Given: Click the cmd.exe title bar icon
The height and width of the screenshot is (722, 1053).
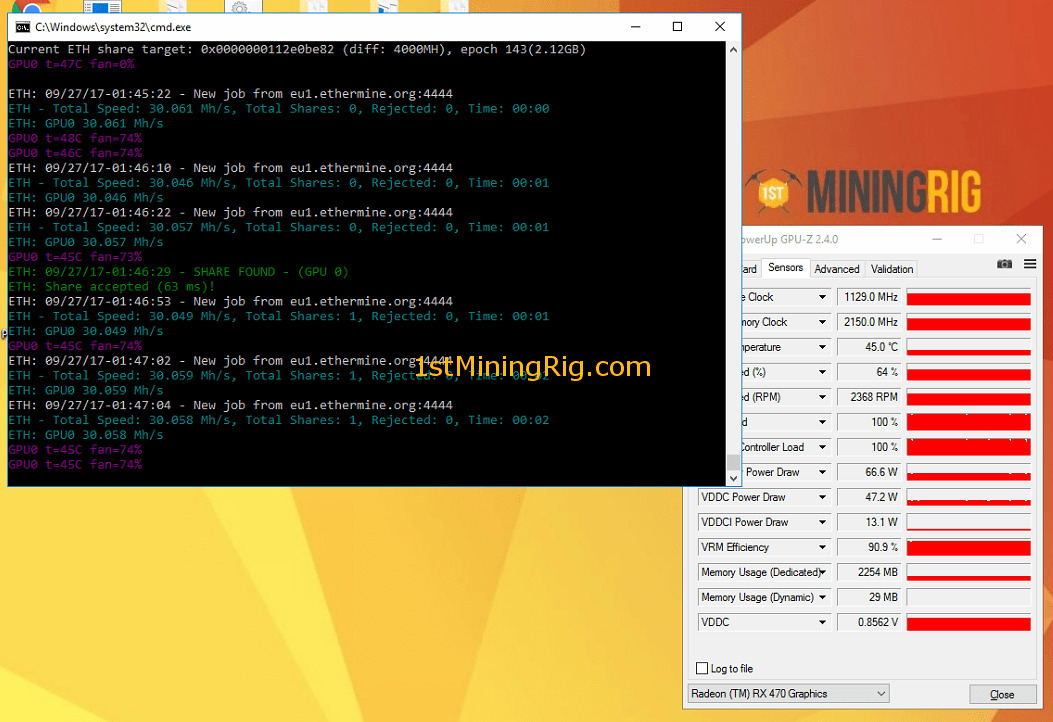Looking at the screenshot, I should tap(23, 27).
